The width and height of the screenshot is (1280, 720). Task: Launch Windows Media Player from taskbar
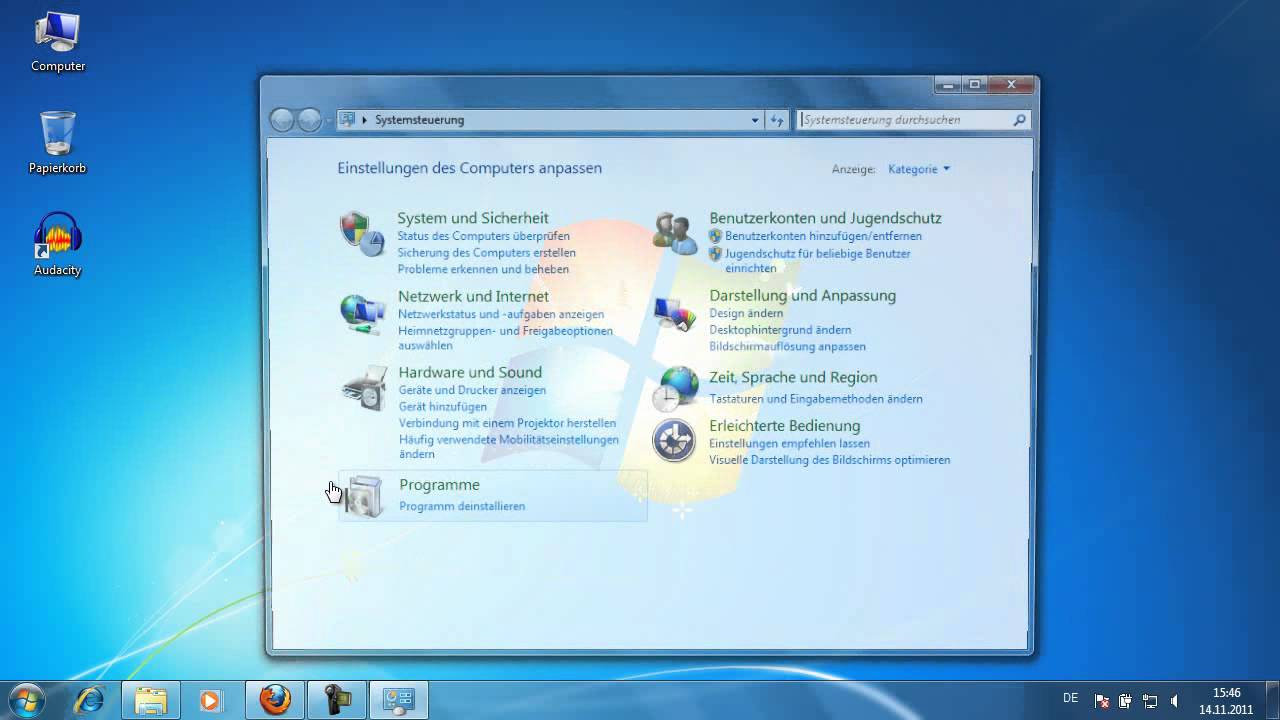211,700
